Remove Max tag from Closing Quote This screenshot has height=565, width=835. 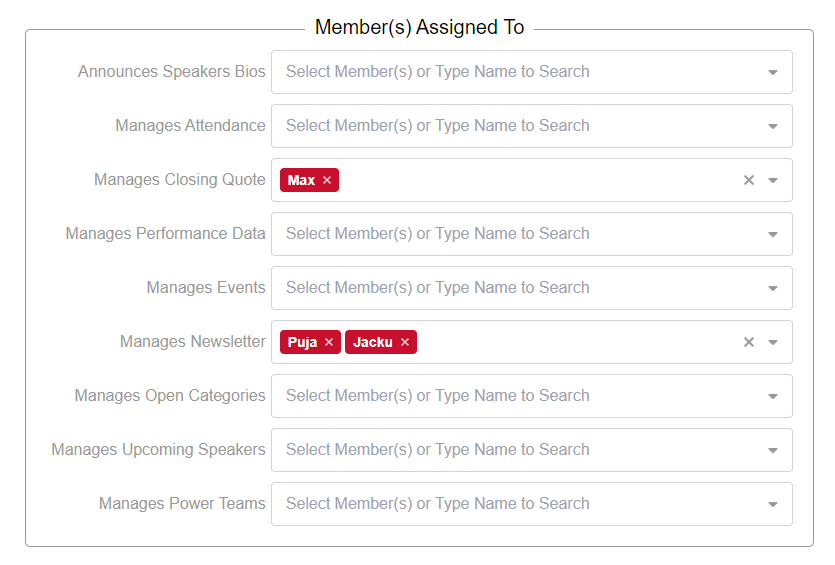(x=327, y=181)
